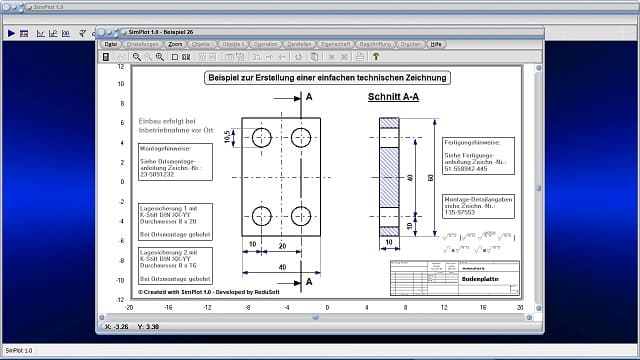The width and height of the screenshot is (640, 360).
Task: Click the vertical scrollbar down button
Action: [538, 308]
